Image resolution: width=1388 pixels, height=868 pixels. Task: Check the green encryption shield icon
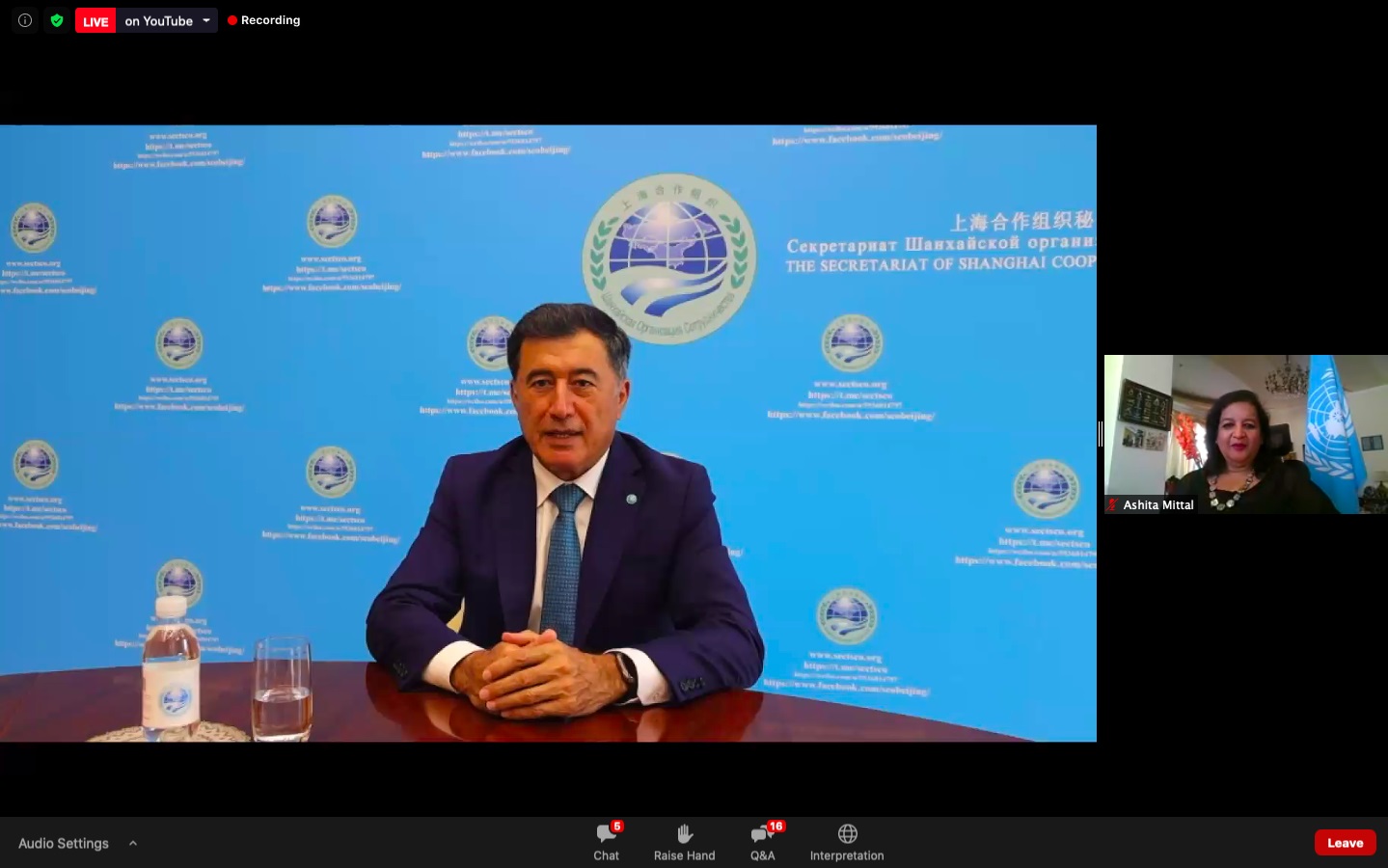pos(57,20)
